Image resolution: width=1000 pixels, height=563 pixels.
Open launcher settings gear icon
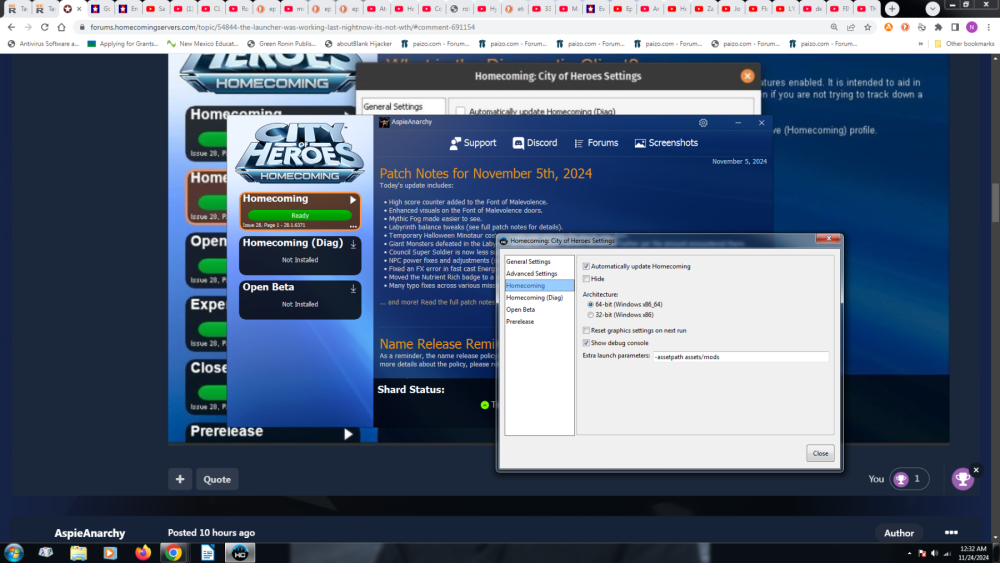(x=703, y=123)
